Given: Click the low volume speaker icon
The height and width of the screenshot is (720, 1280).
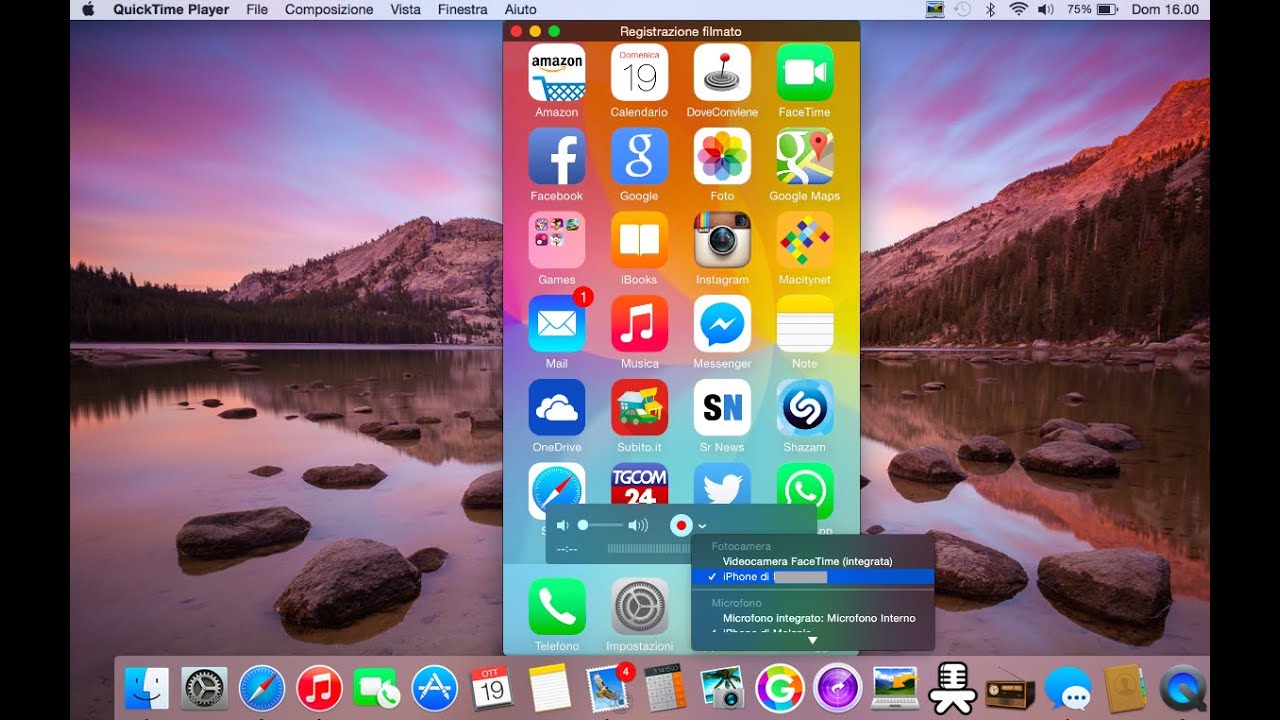Looking at the screenshot, I should [x=563, y=525].
